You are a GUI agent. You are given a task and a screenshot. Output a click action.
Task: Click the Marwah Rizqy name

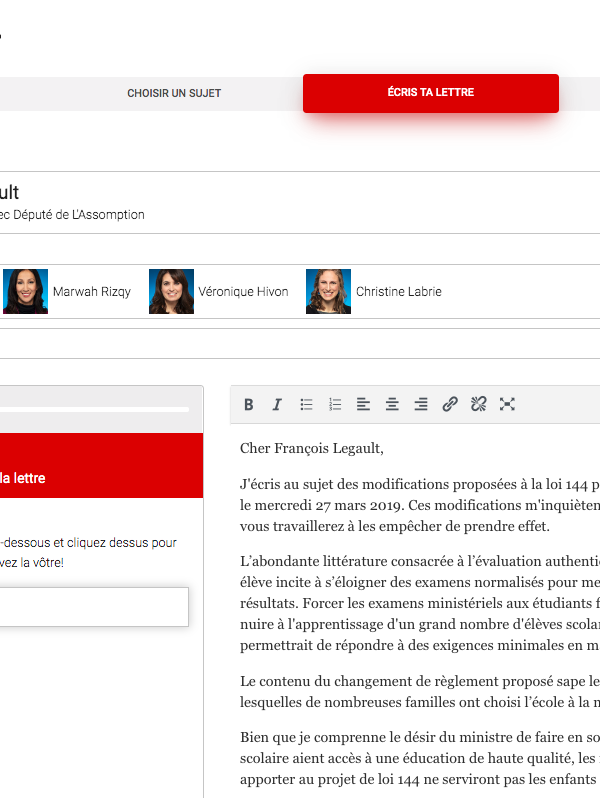[x=91, y=292]
